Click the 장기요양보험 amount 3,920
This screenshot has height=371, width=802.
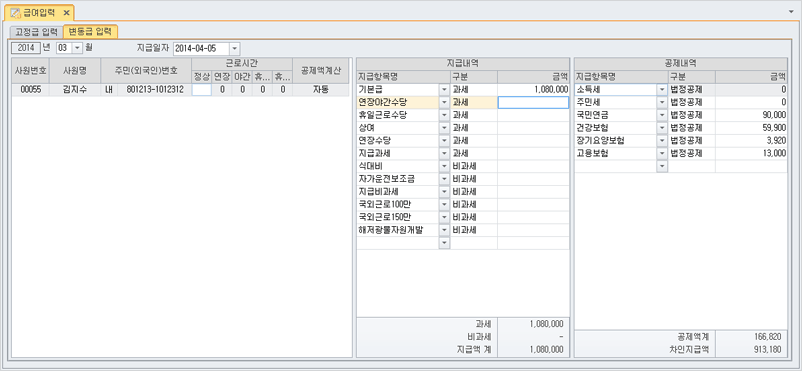pos(751,141)
